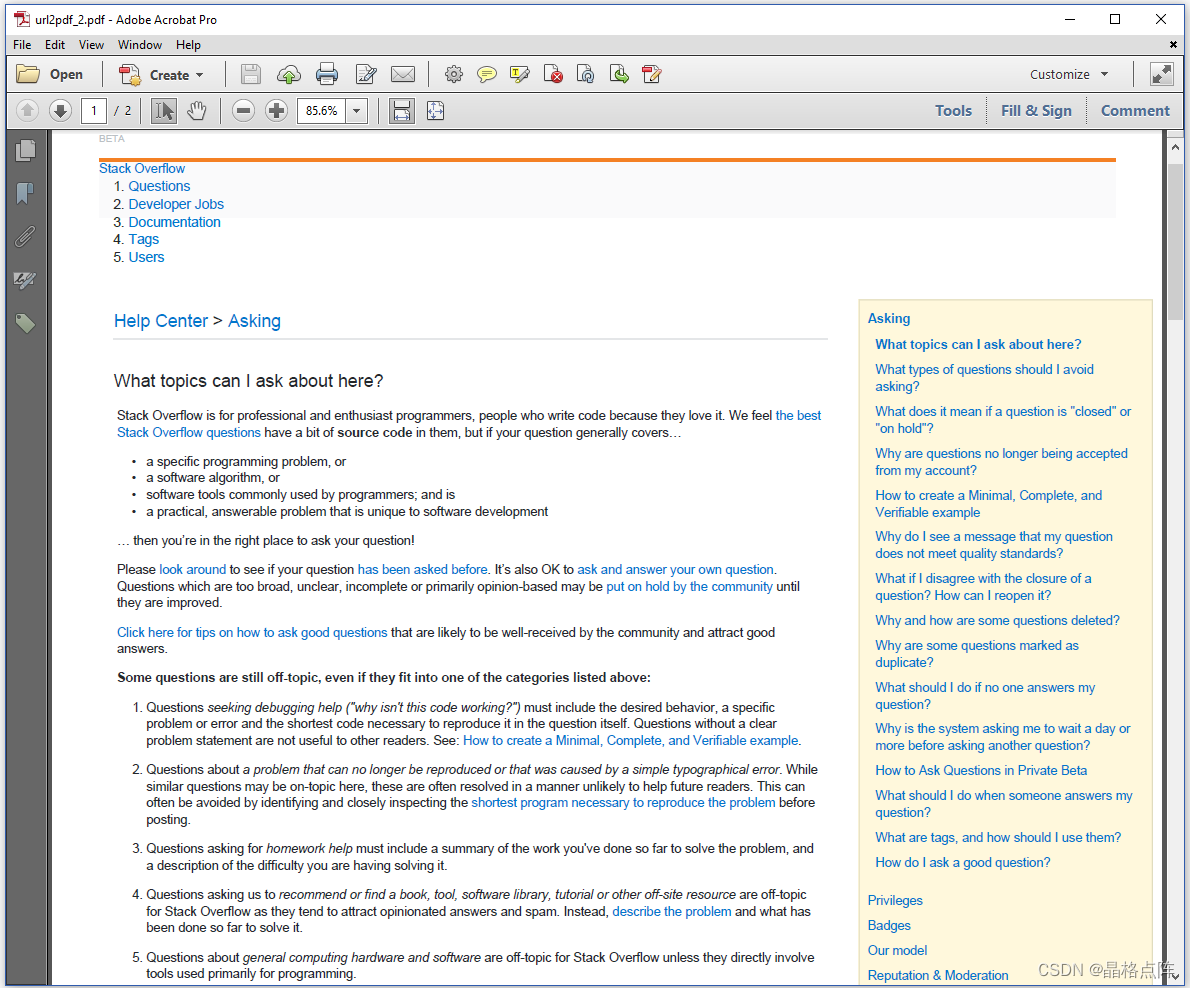The image size is (1190, 988).
Task: Click the vertical scrollbar thumb
Action: tap(1175, 241)
